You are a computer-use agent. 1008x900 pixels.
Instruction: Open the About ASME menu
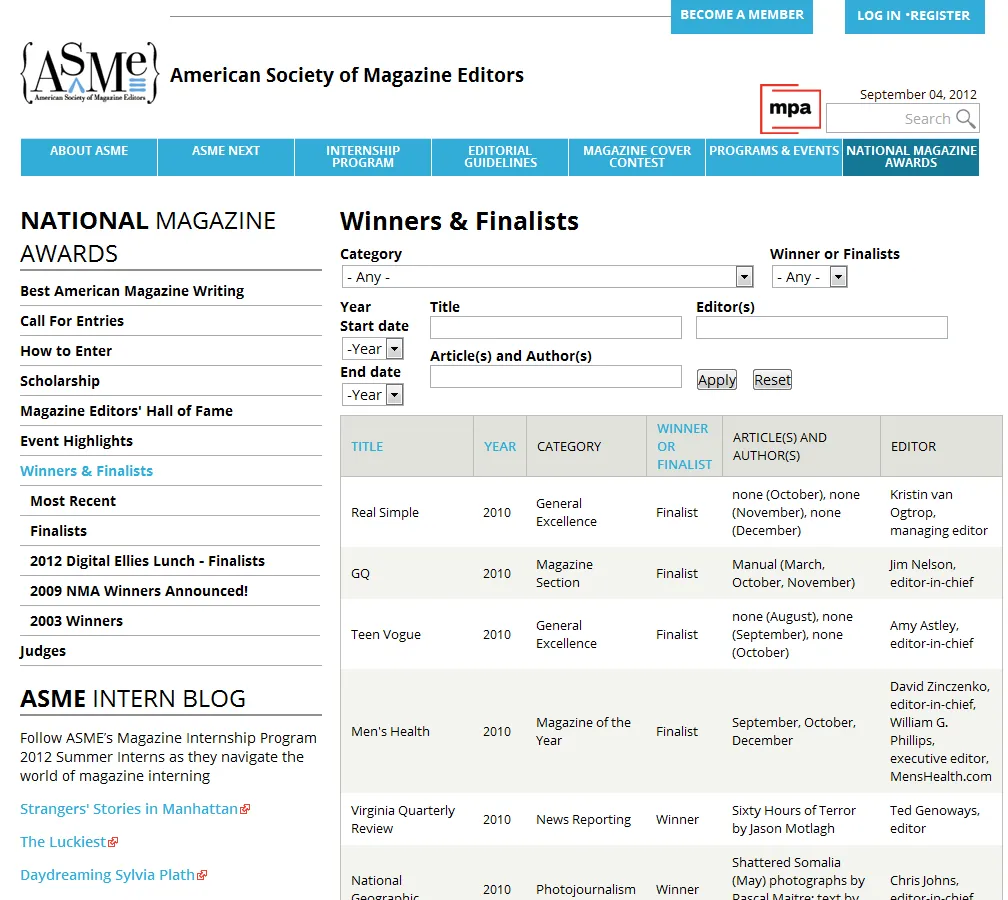(89, 157)
